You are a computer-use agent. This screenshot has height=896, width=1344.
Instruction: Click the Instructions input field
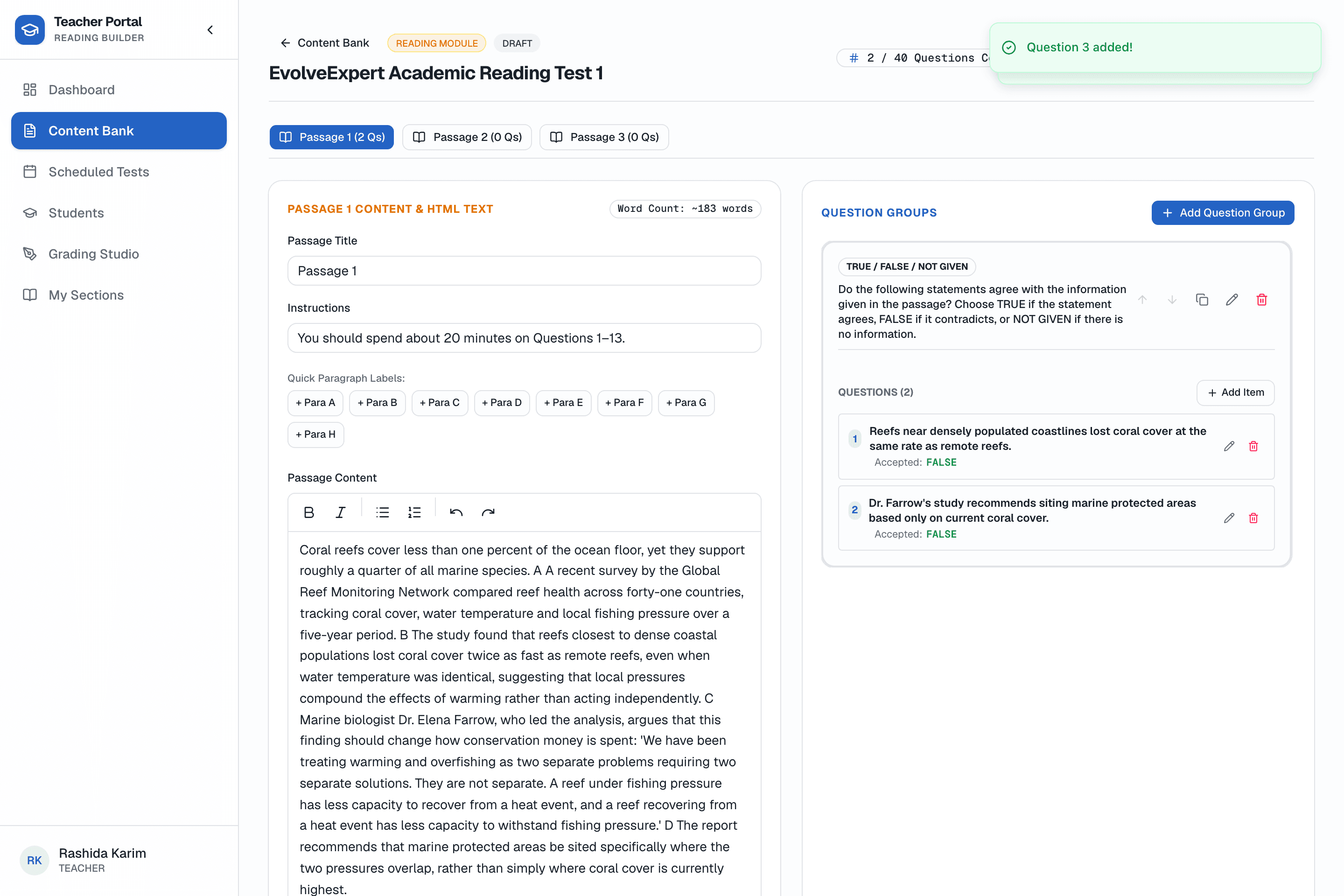[x=524, y=338]
